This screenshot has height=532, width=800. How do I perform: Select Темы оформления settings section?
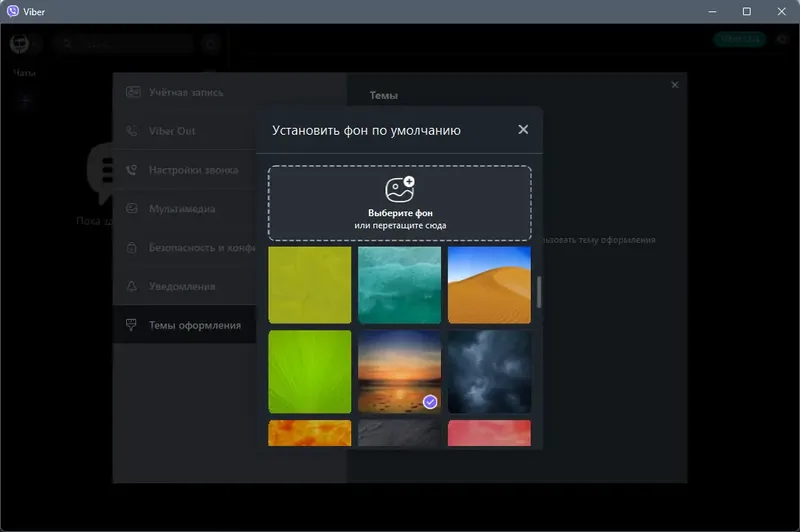[185, 325]
